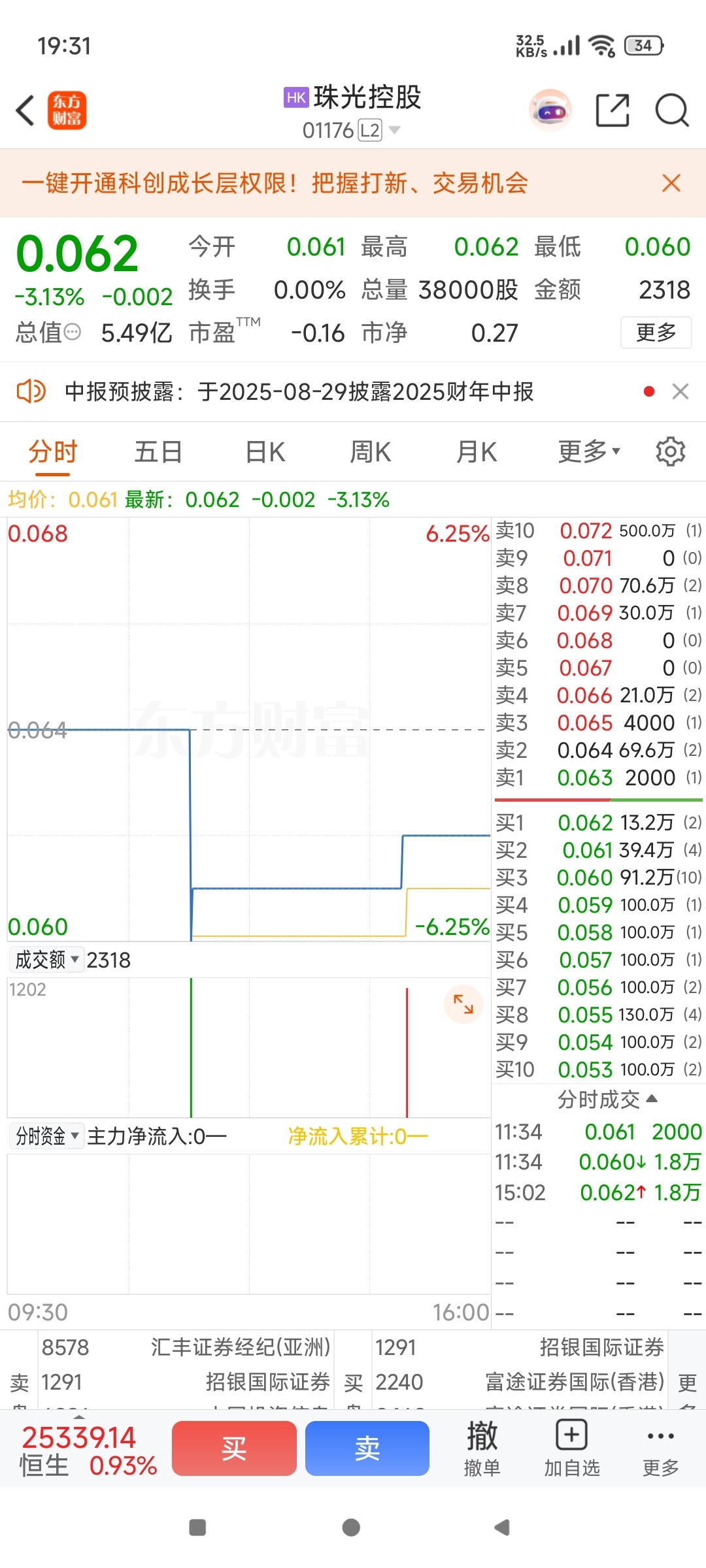Switch to the 五日 tab
The width and height of the screenshot is (706, 1568).
tap(158, 451)
